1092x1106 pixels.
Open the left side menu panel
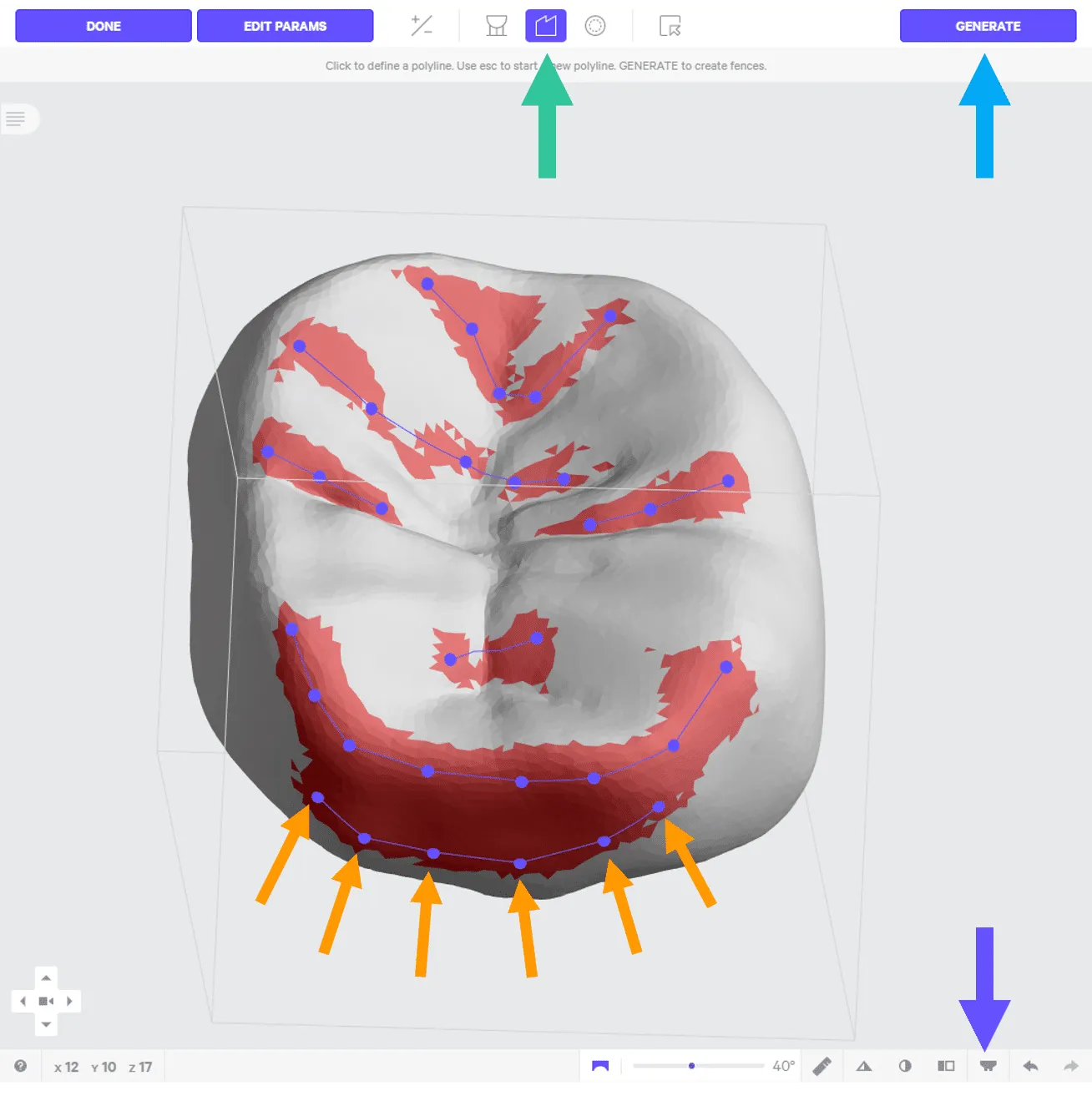click(x=17, y=119)
